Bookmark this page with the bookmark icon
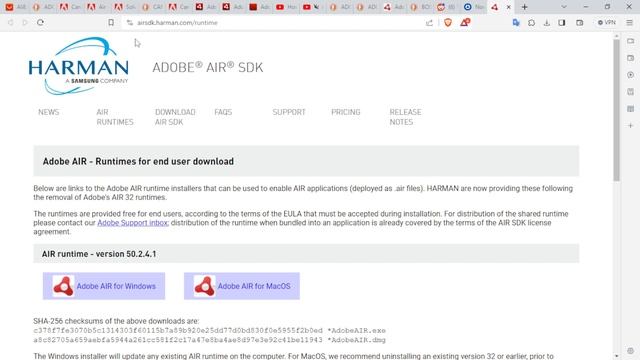Image resolution: width=640 pixels, height=360 pixels. coord(111,22)
